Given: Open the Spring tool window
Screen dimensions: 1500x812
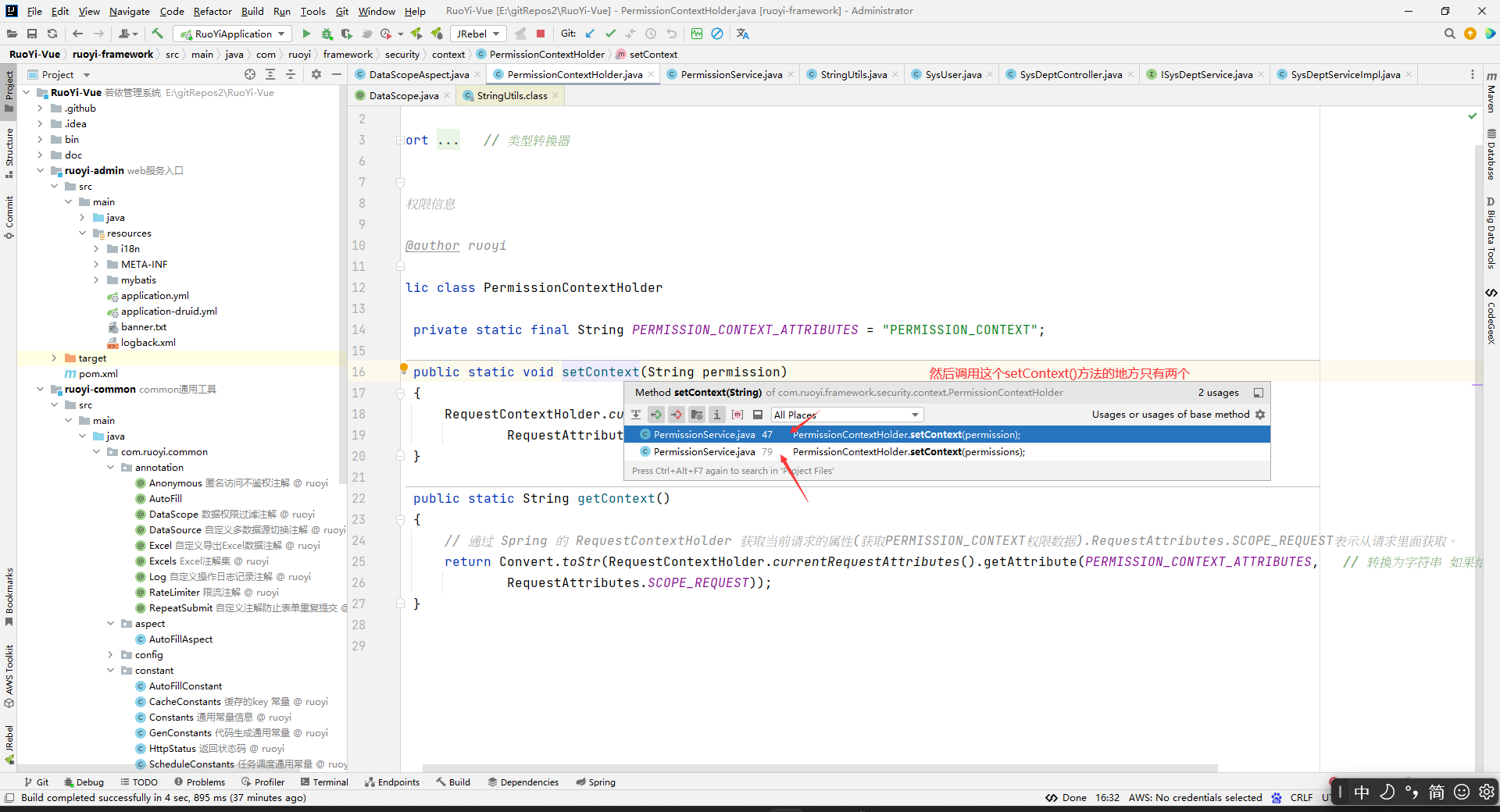Looking at the screenshot, I should coord(595,782).
